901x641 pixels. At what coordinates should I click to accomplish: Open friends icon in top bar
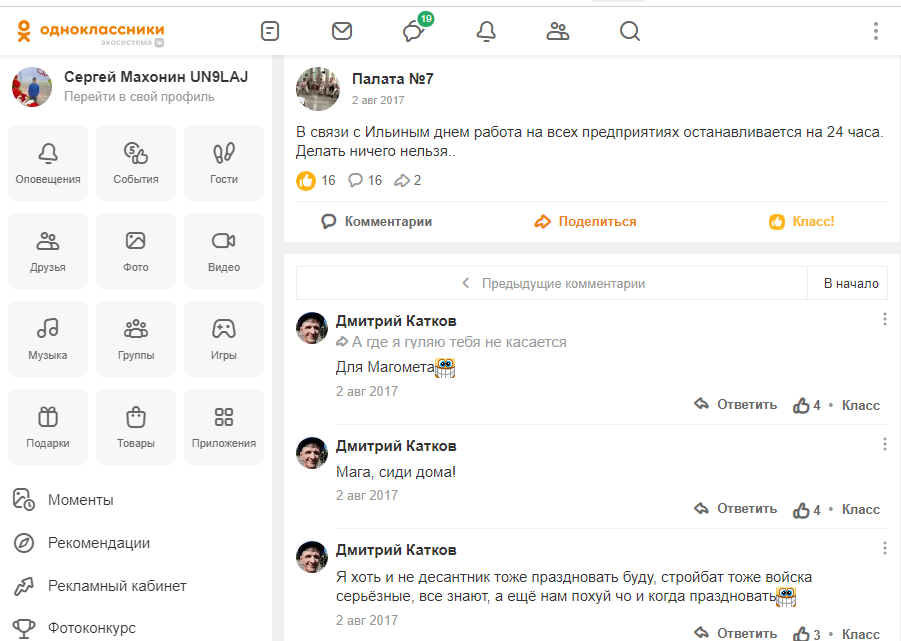(557, 31)
